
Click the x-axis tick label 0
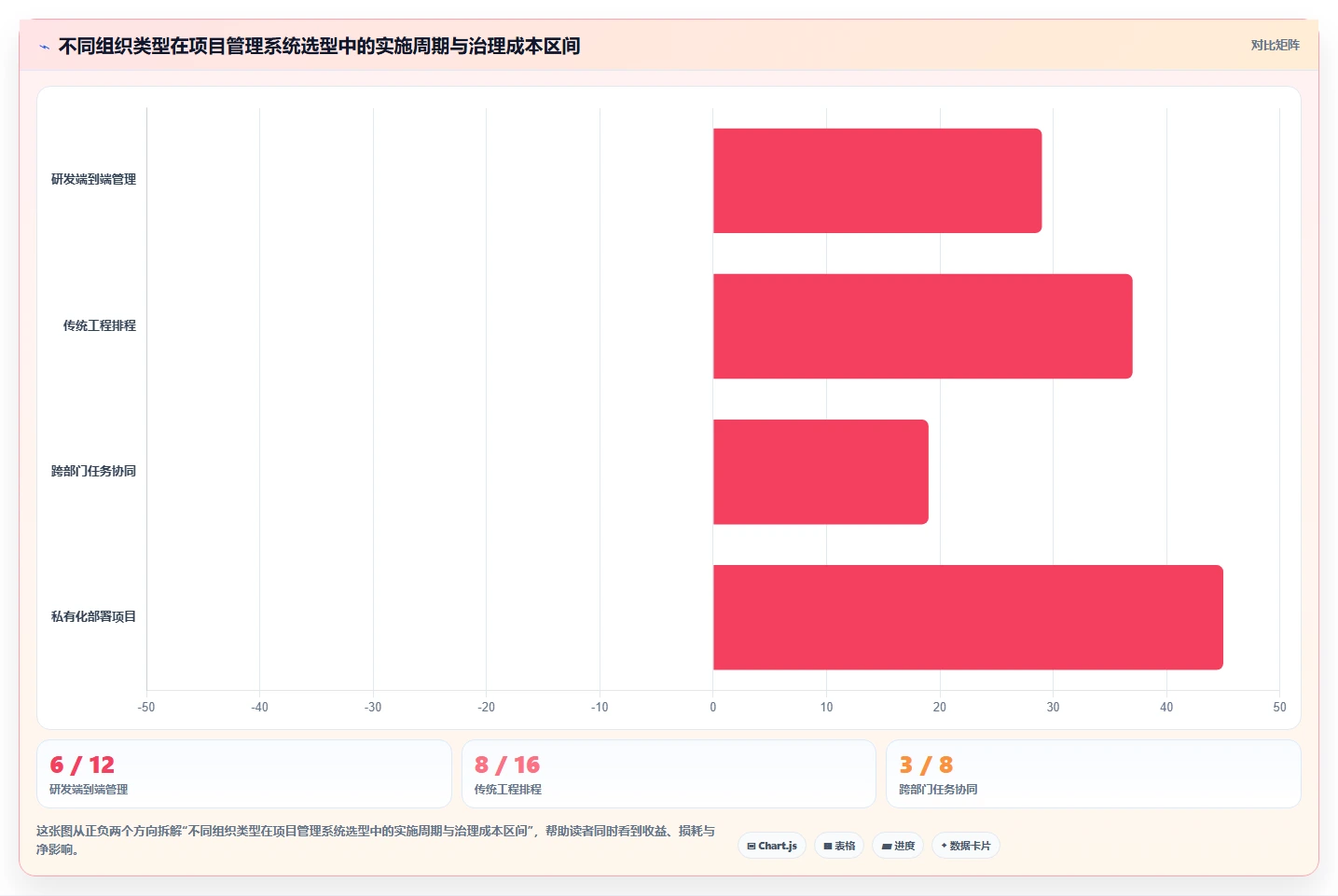pos(713,707)
